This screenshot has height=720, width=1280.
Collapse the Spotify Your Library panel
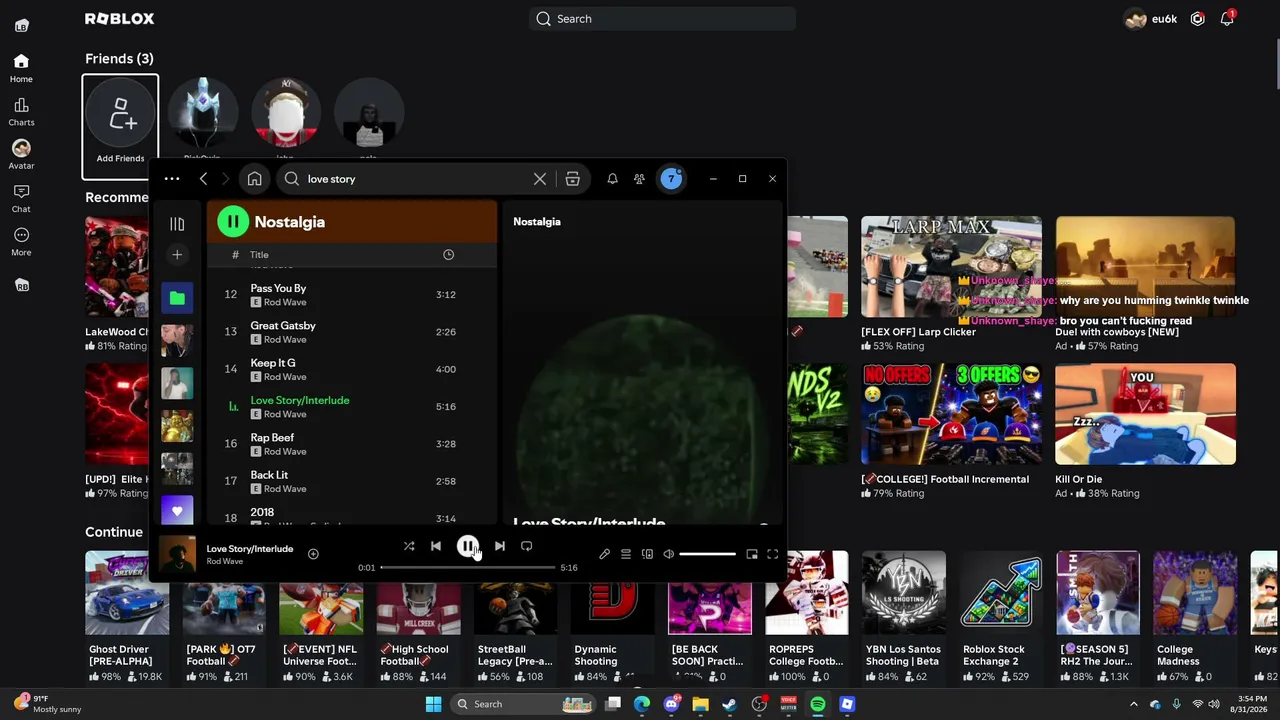177,224
